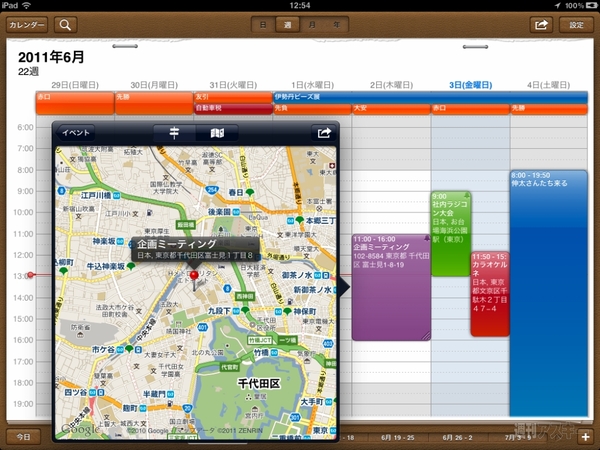Image resolution: width=600 pixels, height=450 pixels.
Task: Select 29日(日曜日) day header
Action: pyautogui.click(x=75, y=85)
